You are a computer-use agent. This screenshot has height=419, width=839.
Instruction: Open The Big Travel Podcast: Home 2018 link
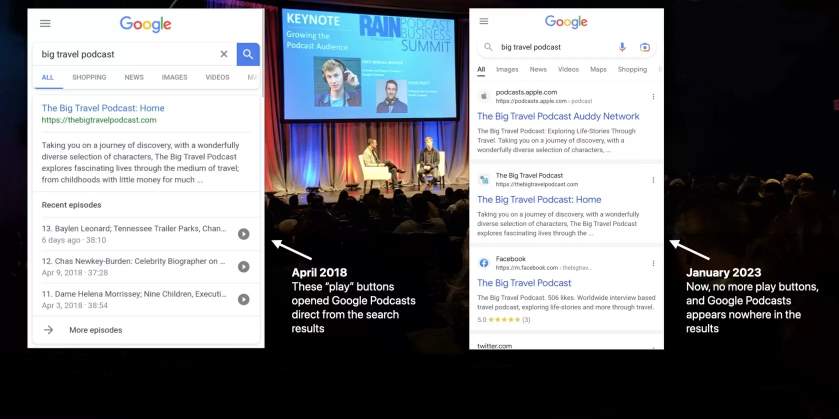(103, 108)
